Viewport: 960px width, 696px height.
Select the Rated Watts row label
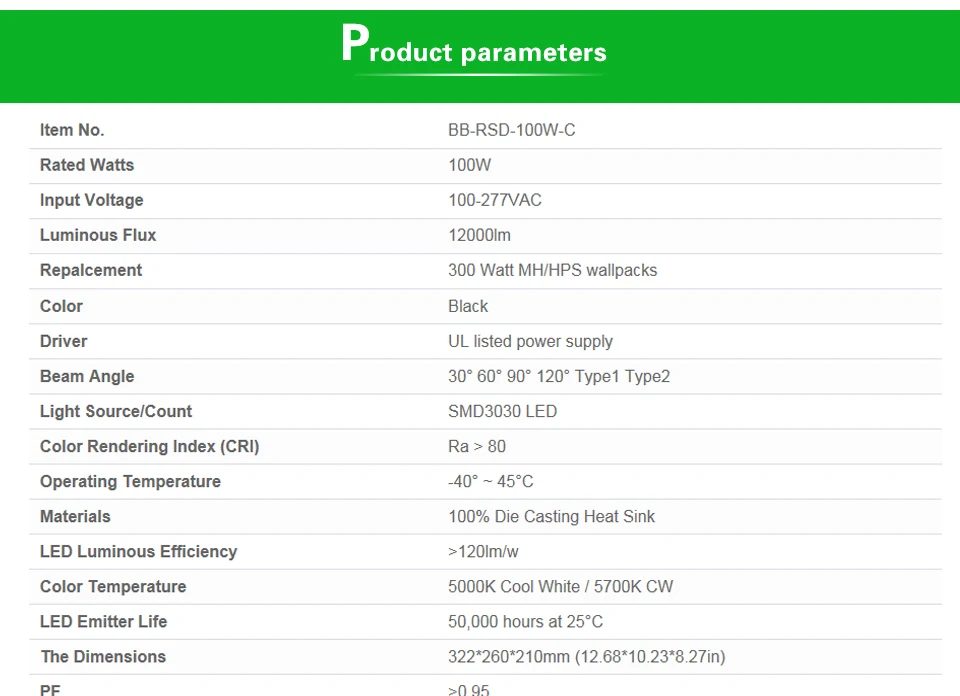click(x=87, y=165)
